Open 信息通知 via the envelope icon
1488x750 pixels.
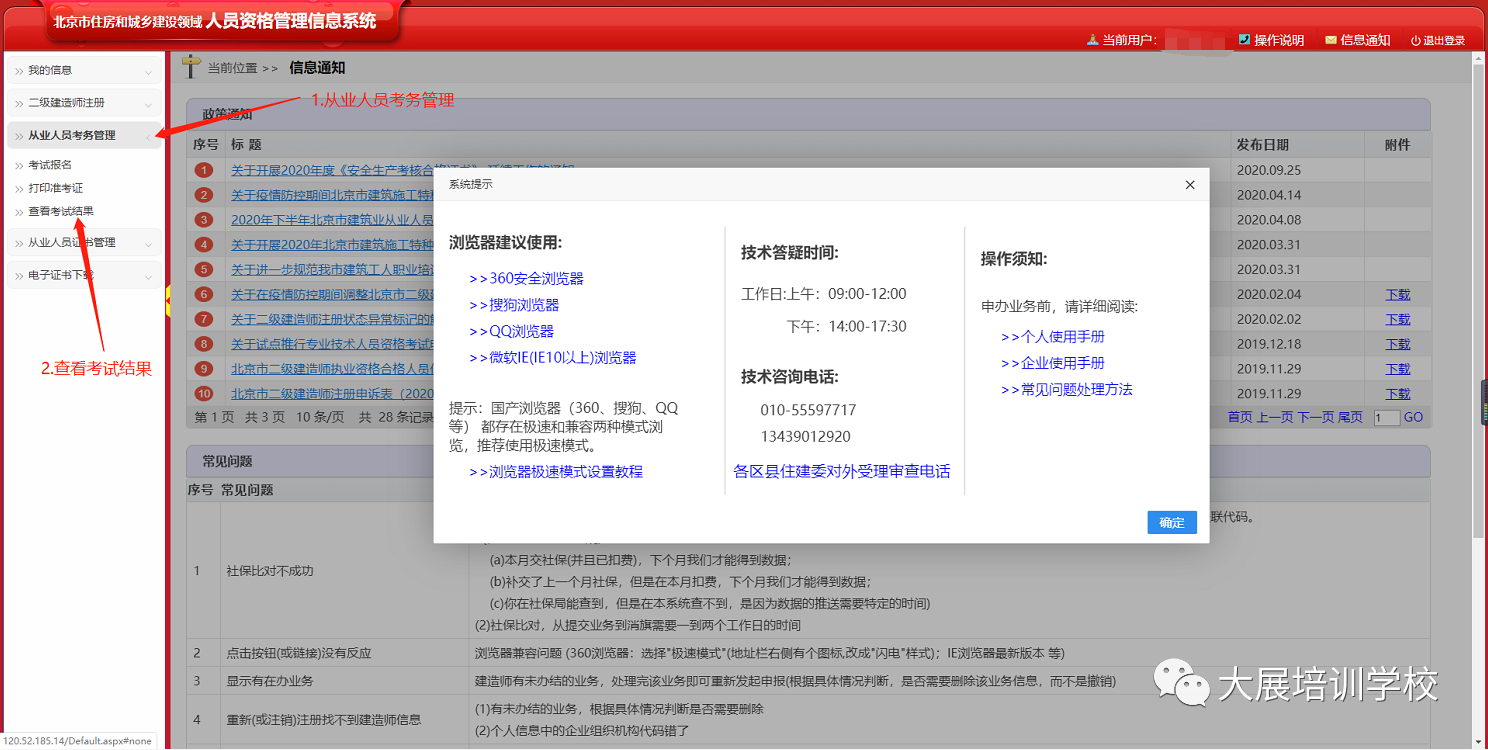tap(1331, 40)
